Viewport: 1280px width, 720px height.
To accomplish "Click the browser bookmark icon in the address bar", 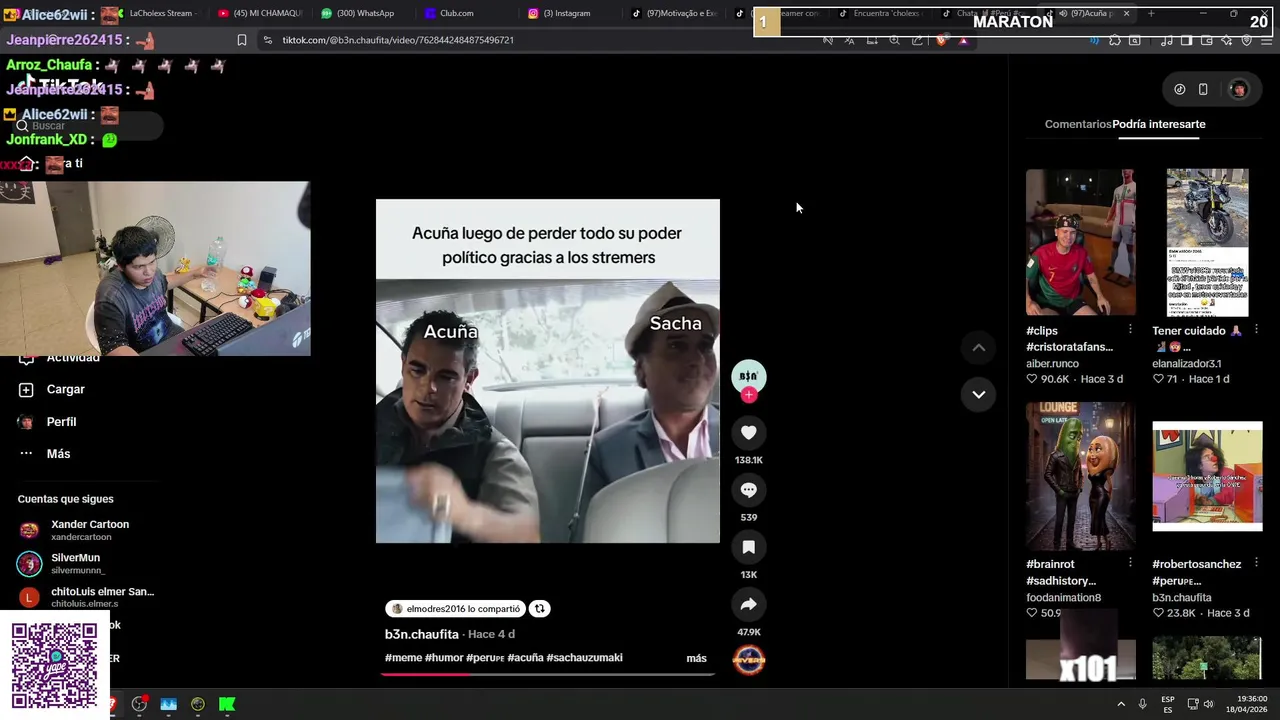I will click(241, 40).
